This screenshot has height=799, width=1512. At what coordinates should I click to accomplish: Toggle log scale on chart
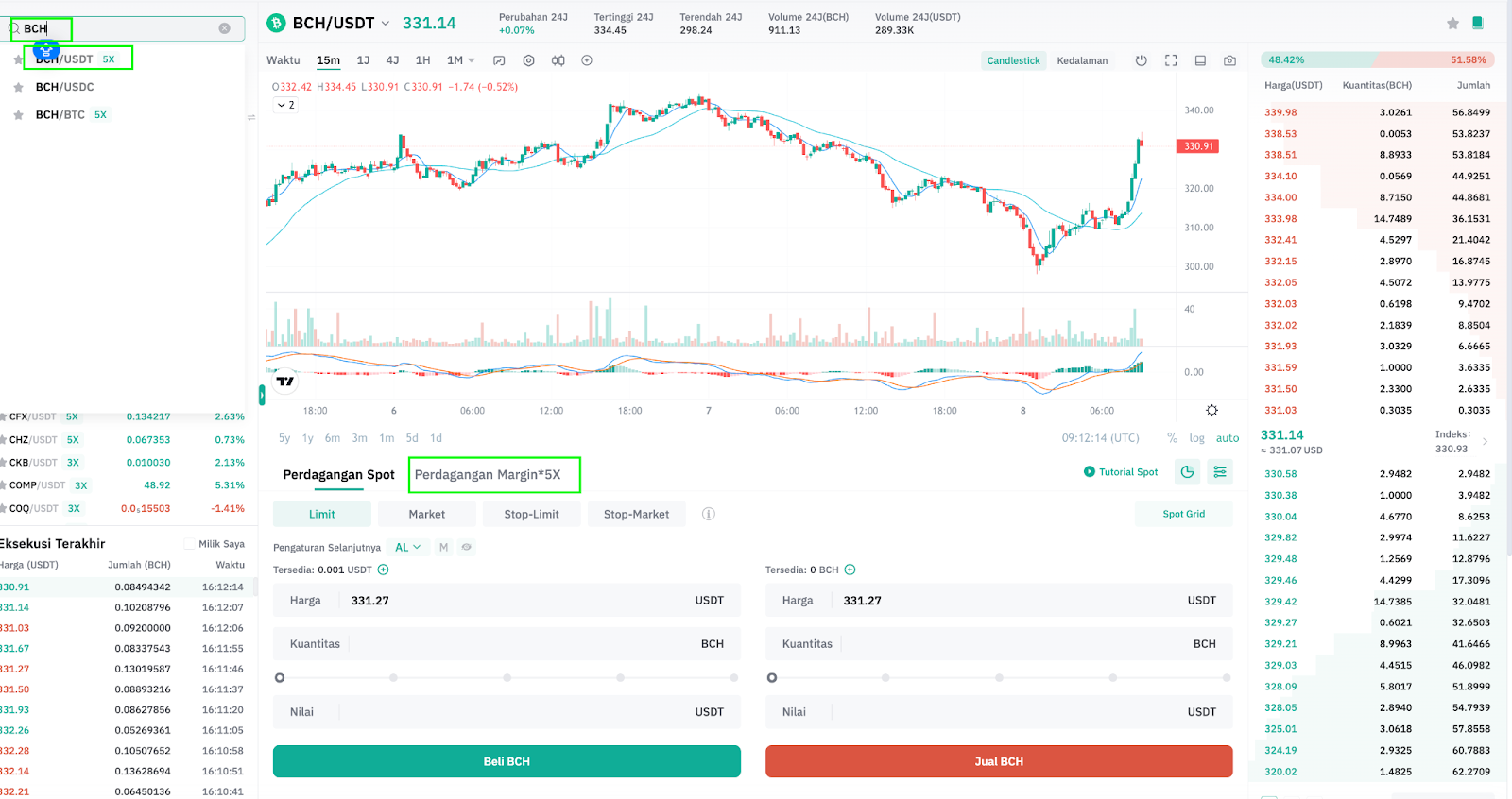1197,438
